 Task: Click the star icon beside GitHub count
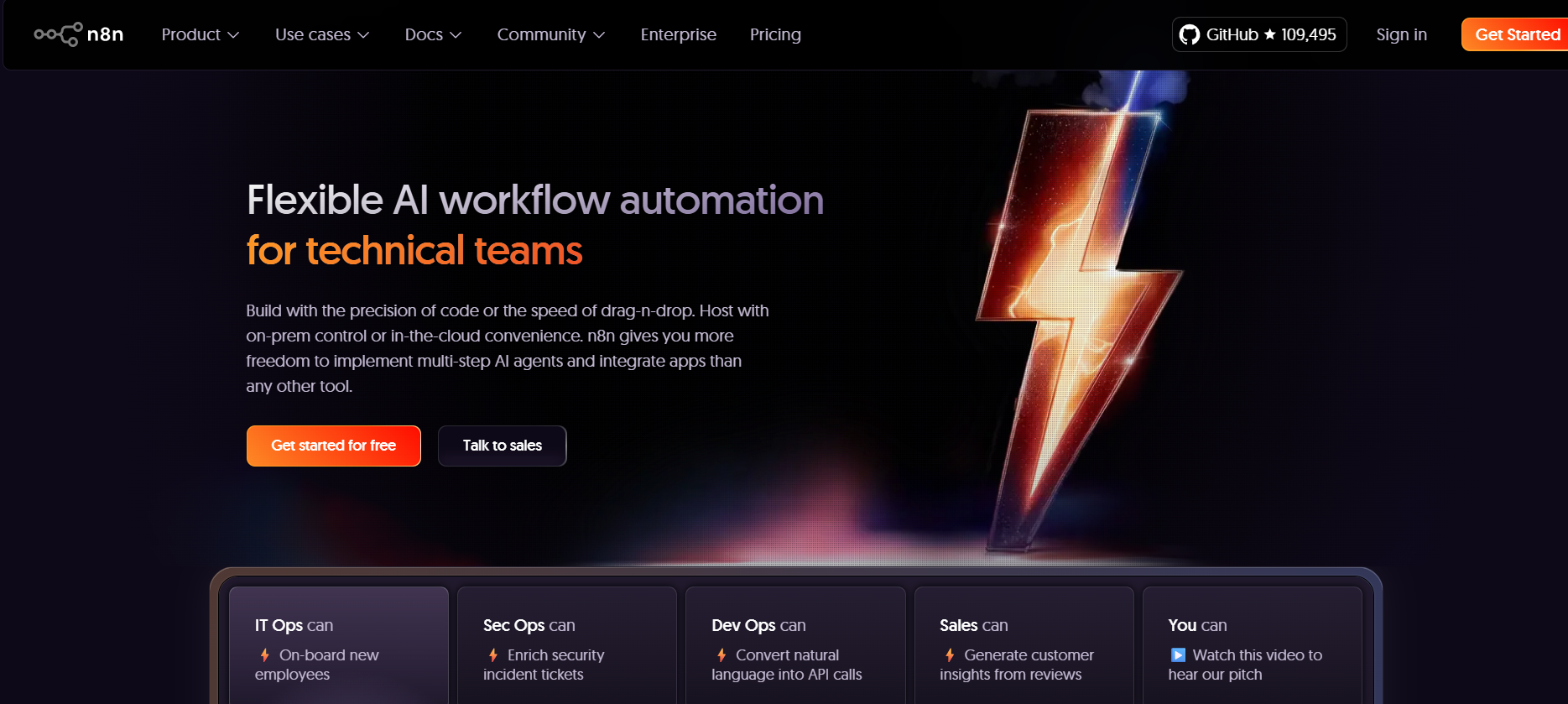click(1269, 34)
